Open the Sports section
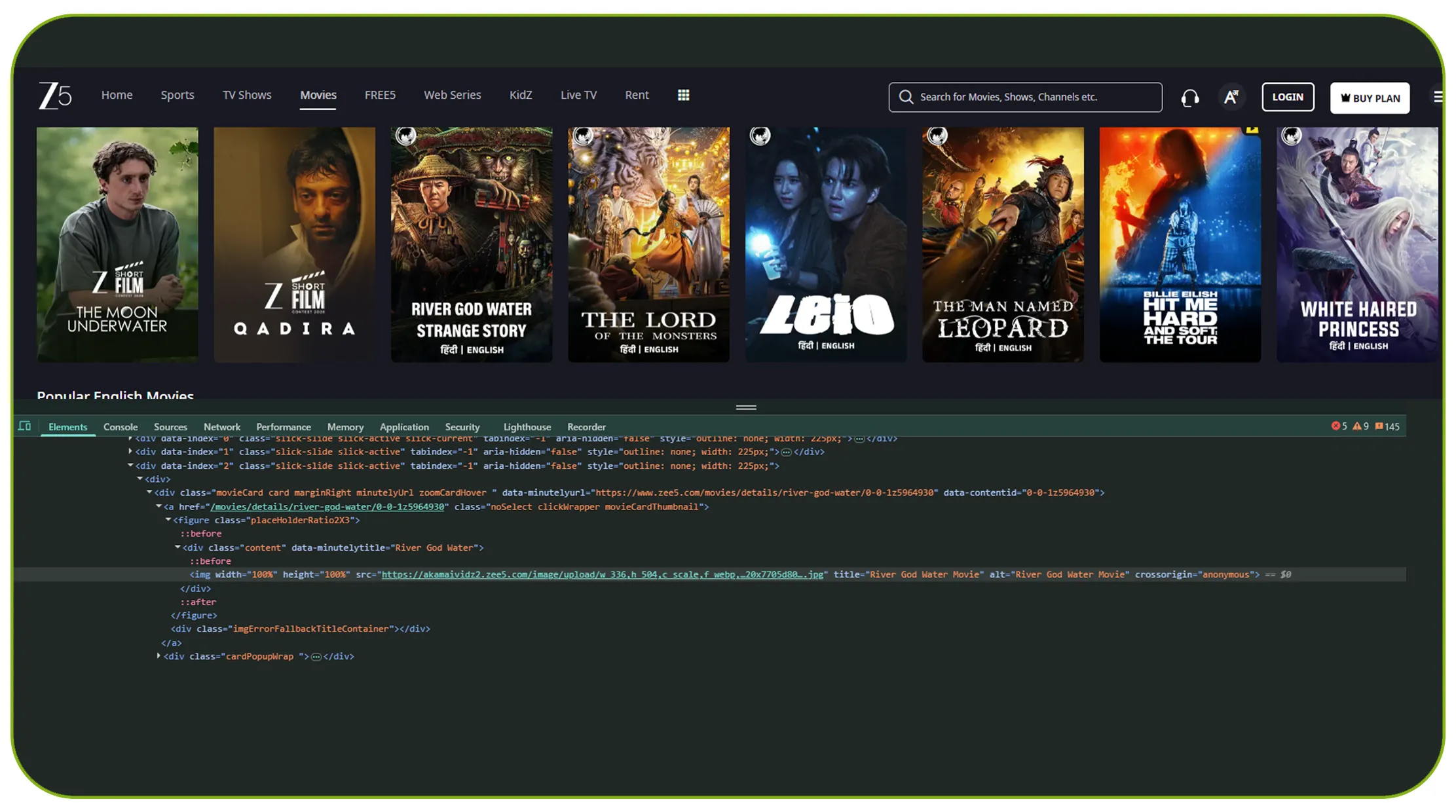This screenshot has width=1456, height=812. click(x=177, y=95)
